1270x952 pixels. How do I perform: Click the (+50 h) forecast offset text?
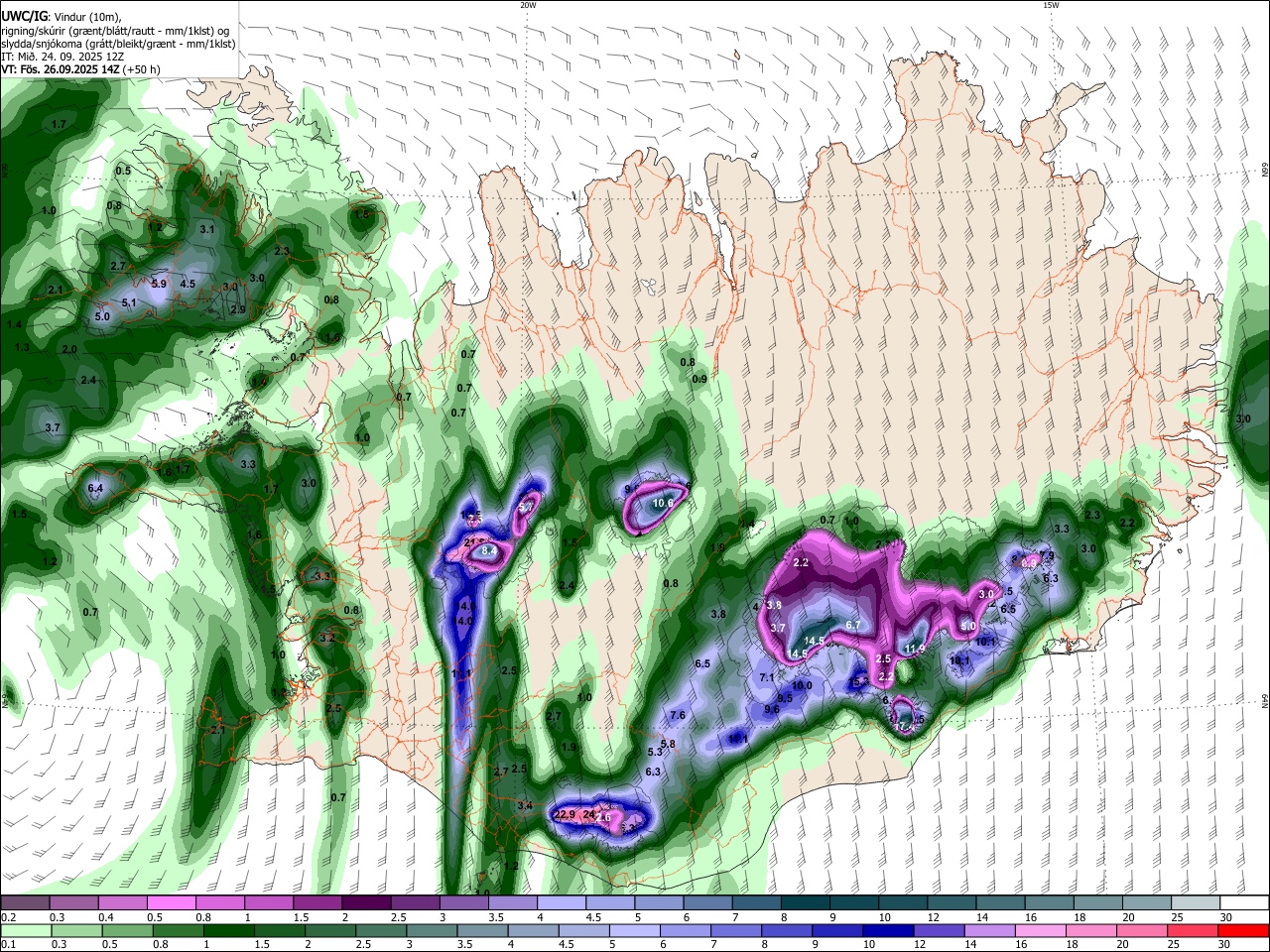[x=143, y=69]
